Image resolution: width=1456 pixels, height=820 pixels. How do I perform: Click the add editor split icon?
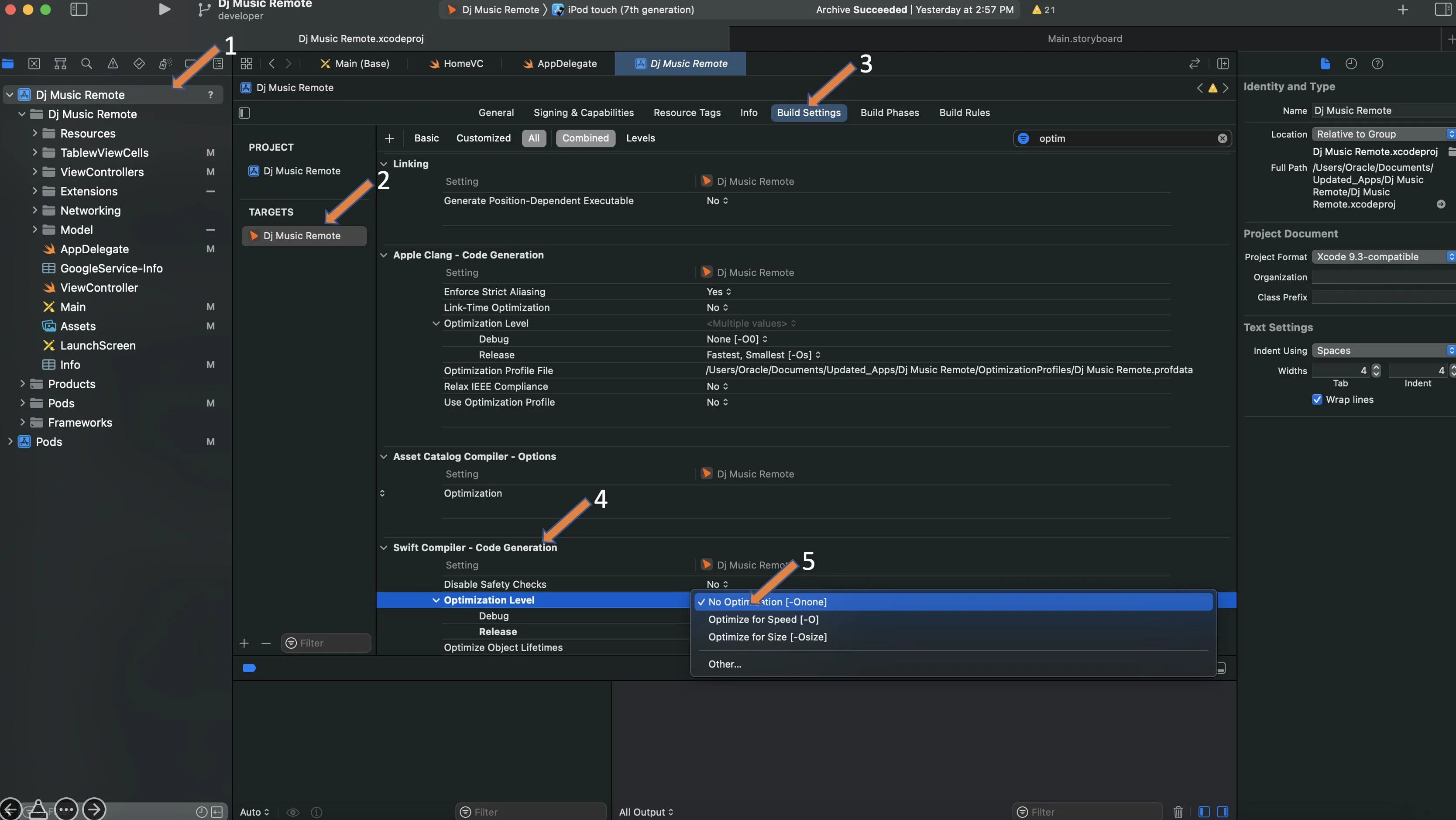pos(1222,63)
